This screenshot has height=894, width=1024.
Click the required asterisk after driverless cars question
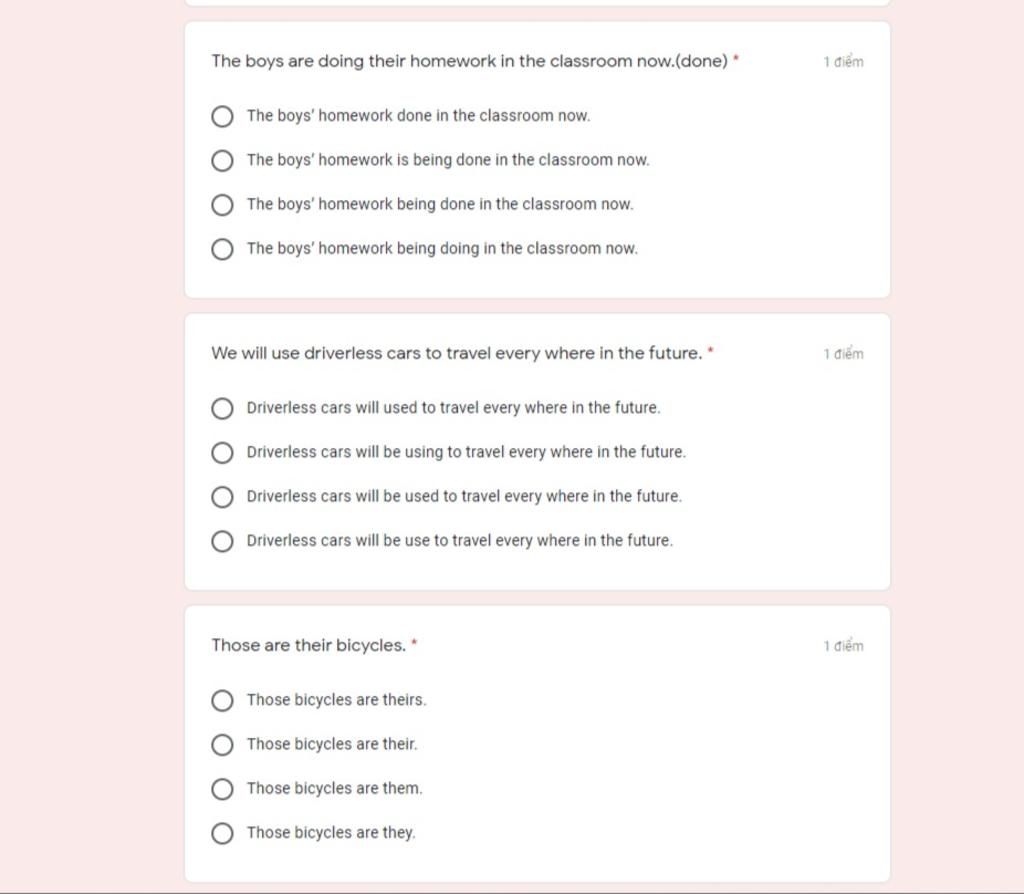711,351
